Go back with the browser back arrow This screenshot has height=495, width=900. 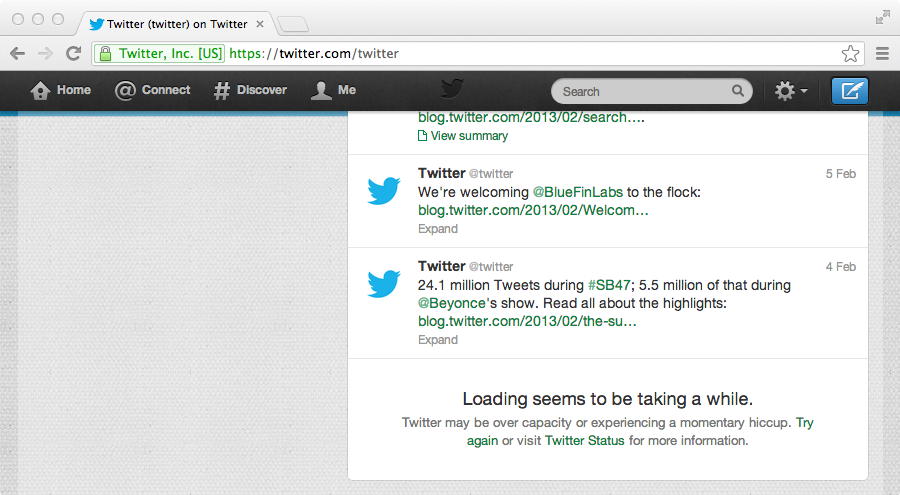18,54
